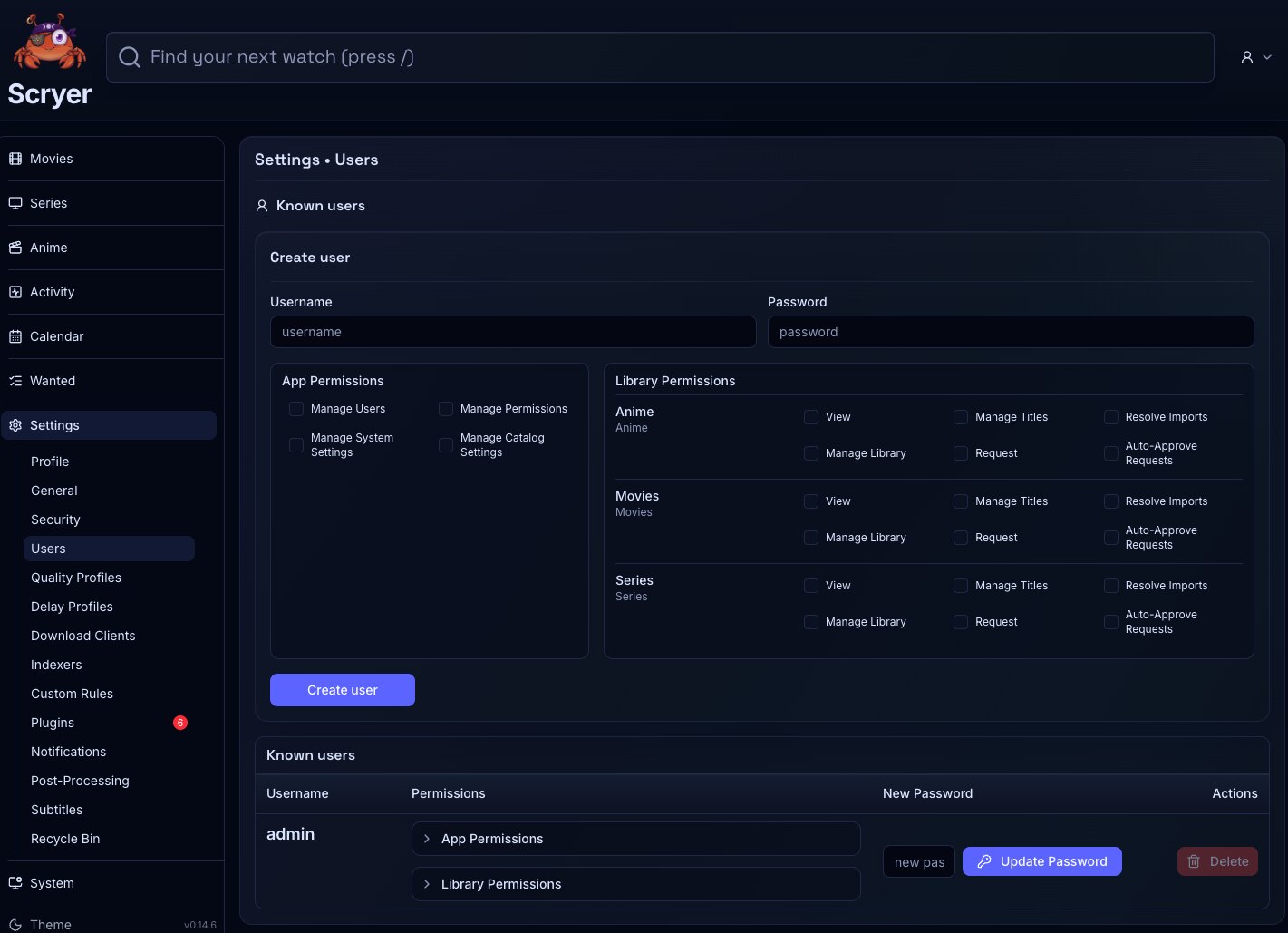Open Notifications settings
Viewport: 1288px width, 933px height.
pyautogui.click(x=109, y=752)
